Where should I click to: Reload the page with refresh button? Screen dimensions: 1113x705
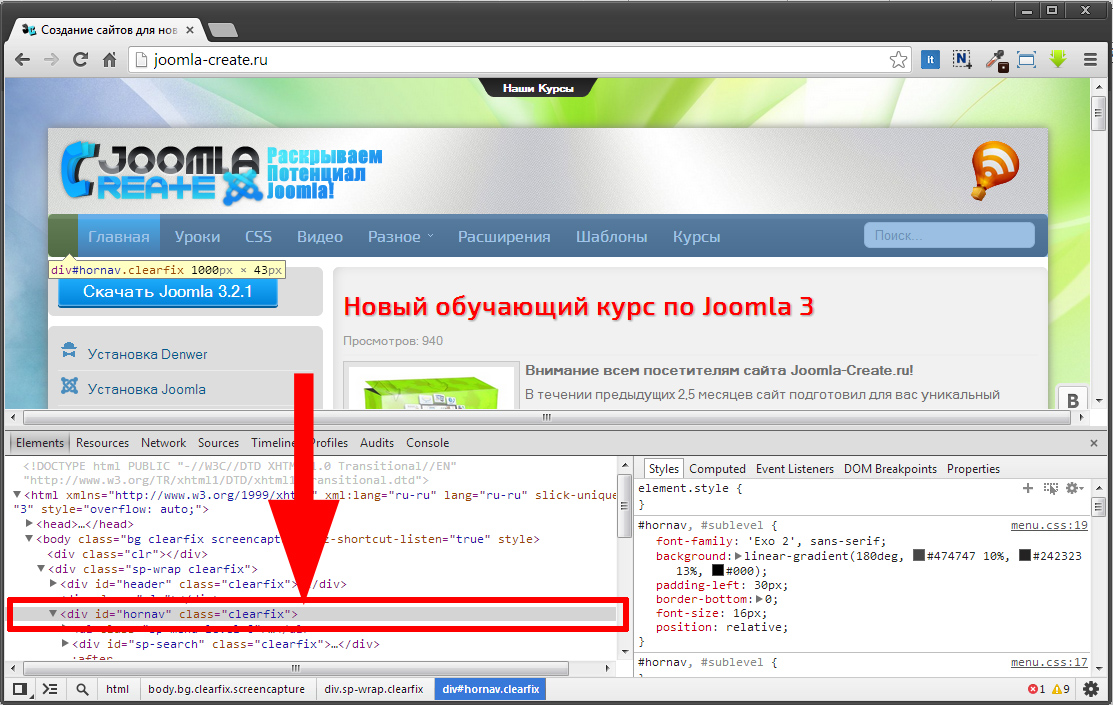click(x=81, y=60)
